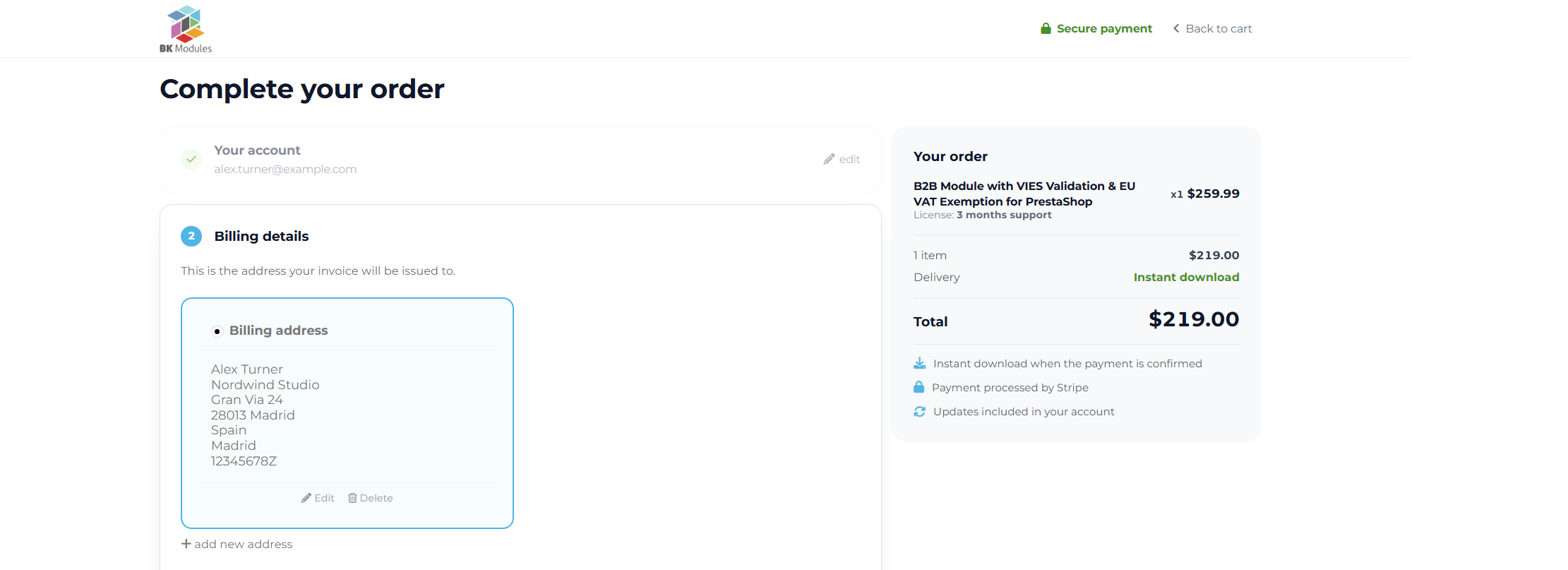1568x570 pixels.
Task: Click '28013 Madrid' address line
Action: click(x=253, y=415)
